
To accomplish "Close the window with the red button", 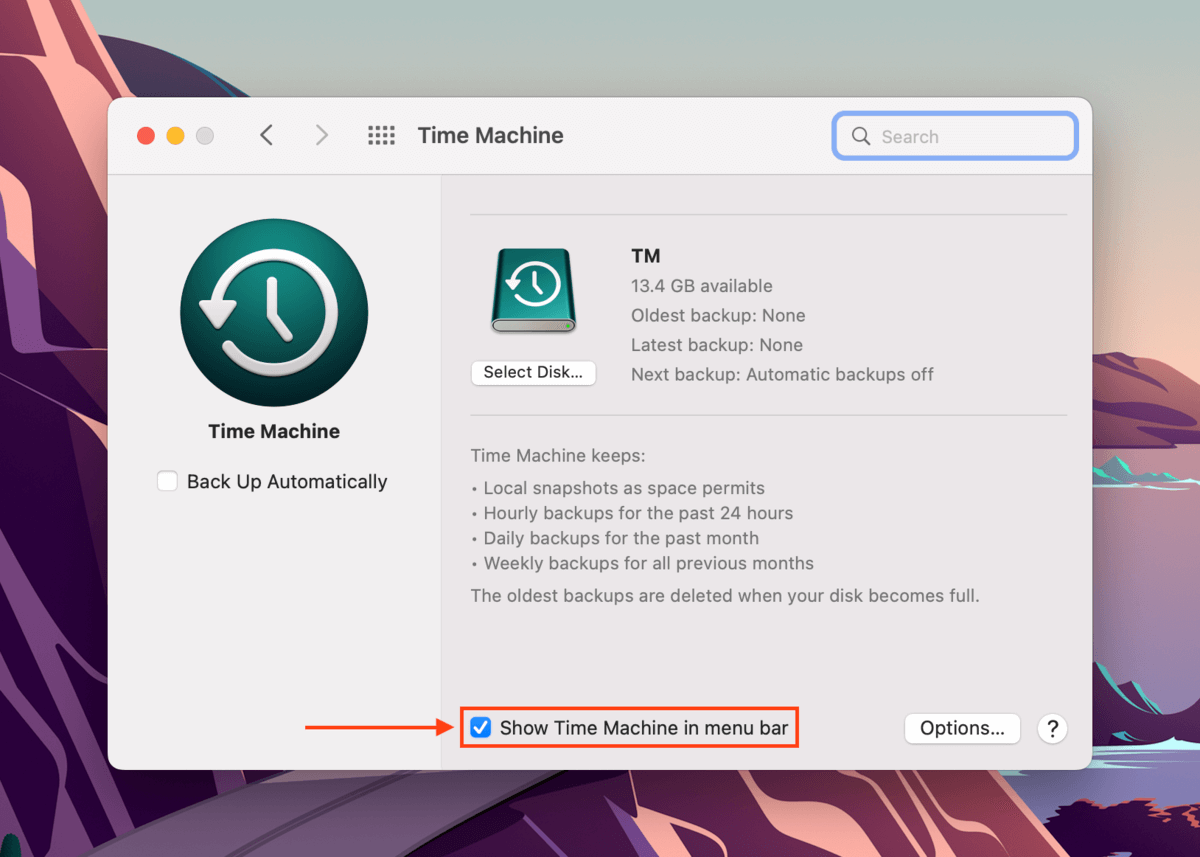I will click(x=146, y=136).
